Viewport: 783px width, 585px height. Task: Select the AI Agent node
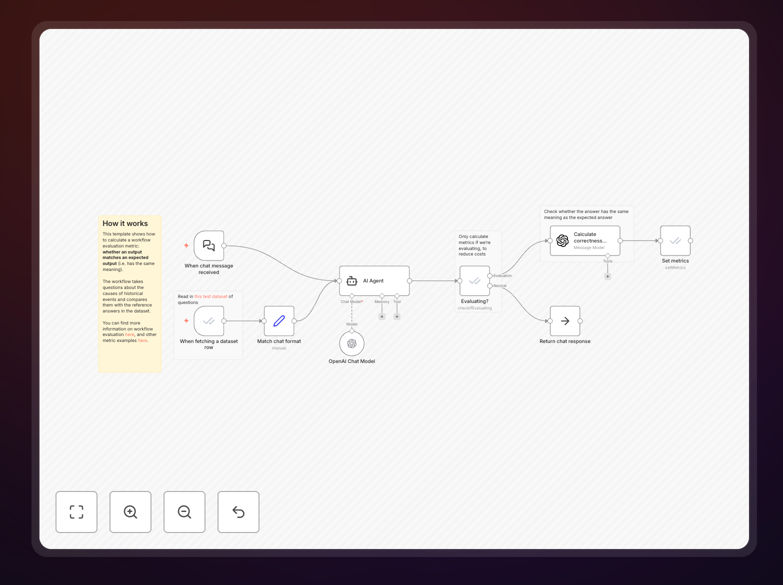375,281
